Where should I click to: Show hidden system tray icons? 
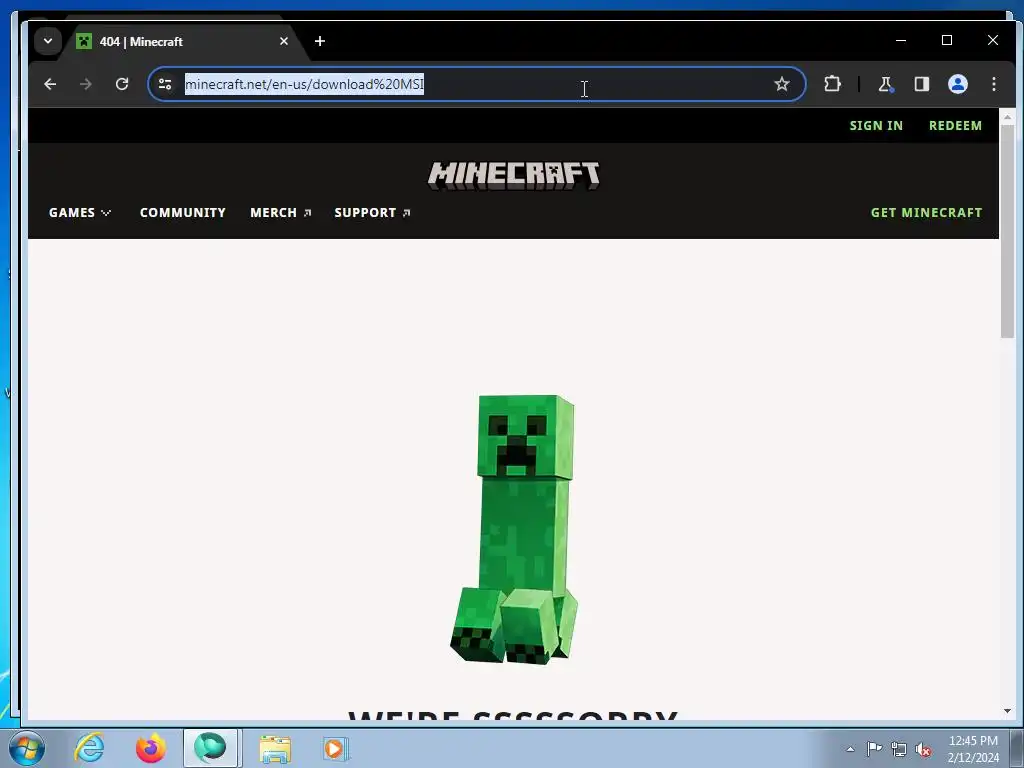pyautogui.click(x=850, y=749)
